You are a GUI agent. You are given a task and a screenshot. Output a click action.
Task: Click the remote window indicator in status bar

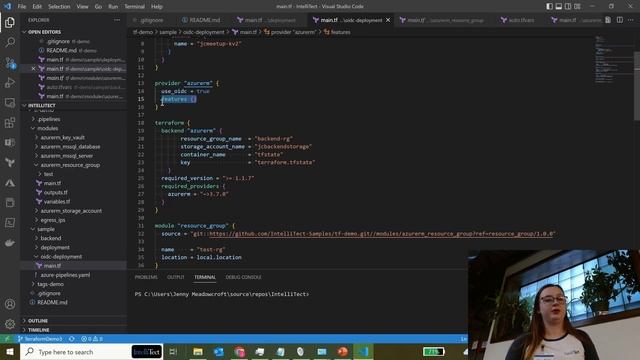[x=7, y=339]
